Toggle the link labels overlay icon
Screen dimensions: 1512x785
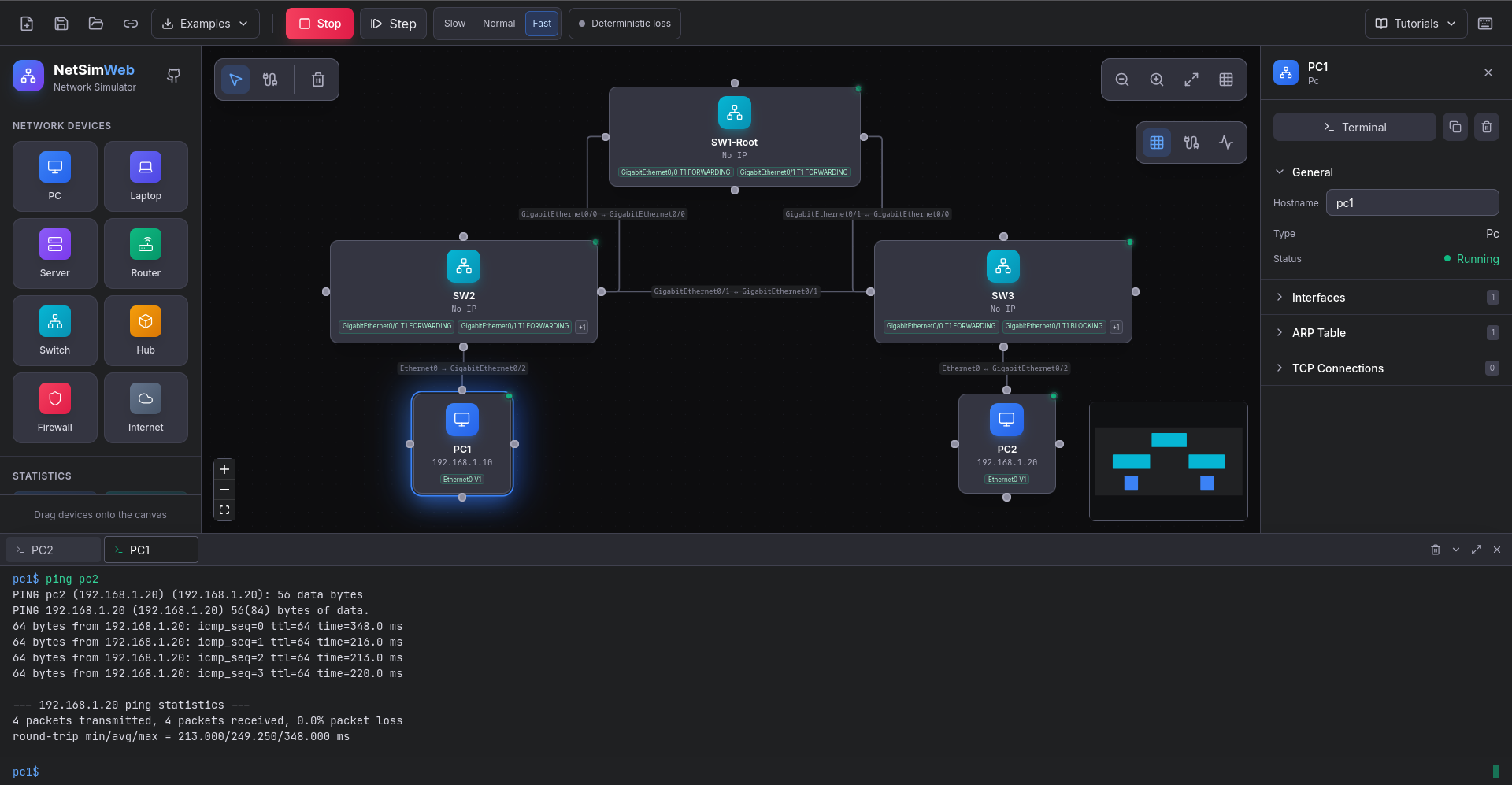pos(1191,143)
